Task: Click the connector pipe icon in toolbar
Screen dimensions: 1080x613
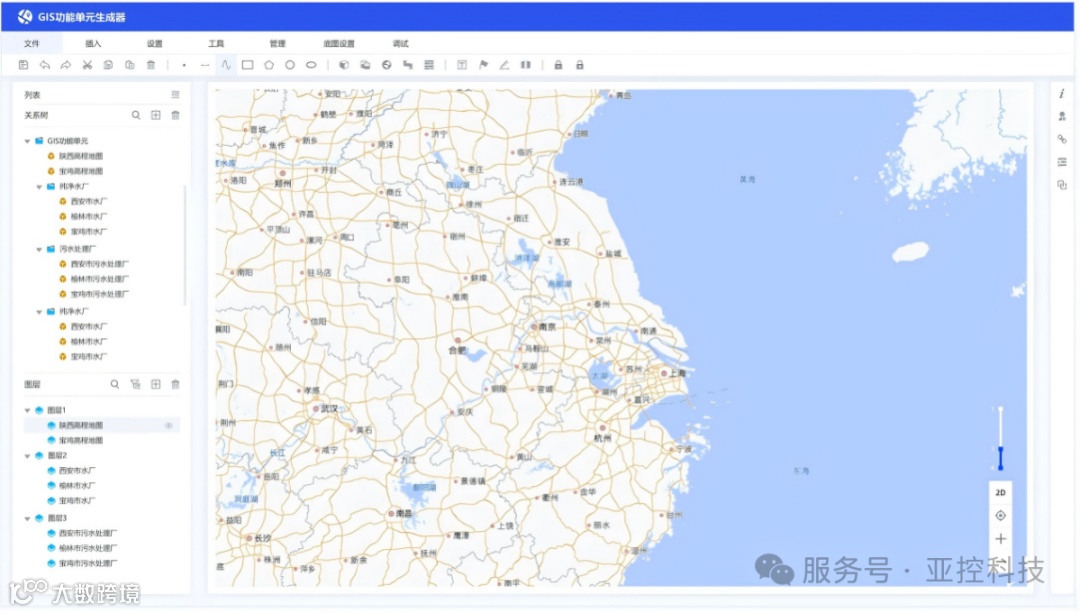Action: click(x=408, y=65)
